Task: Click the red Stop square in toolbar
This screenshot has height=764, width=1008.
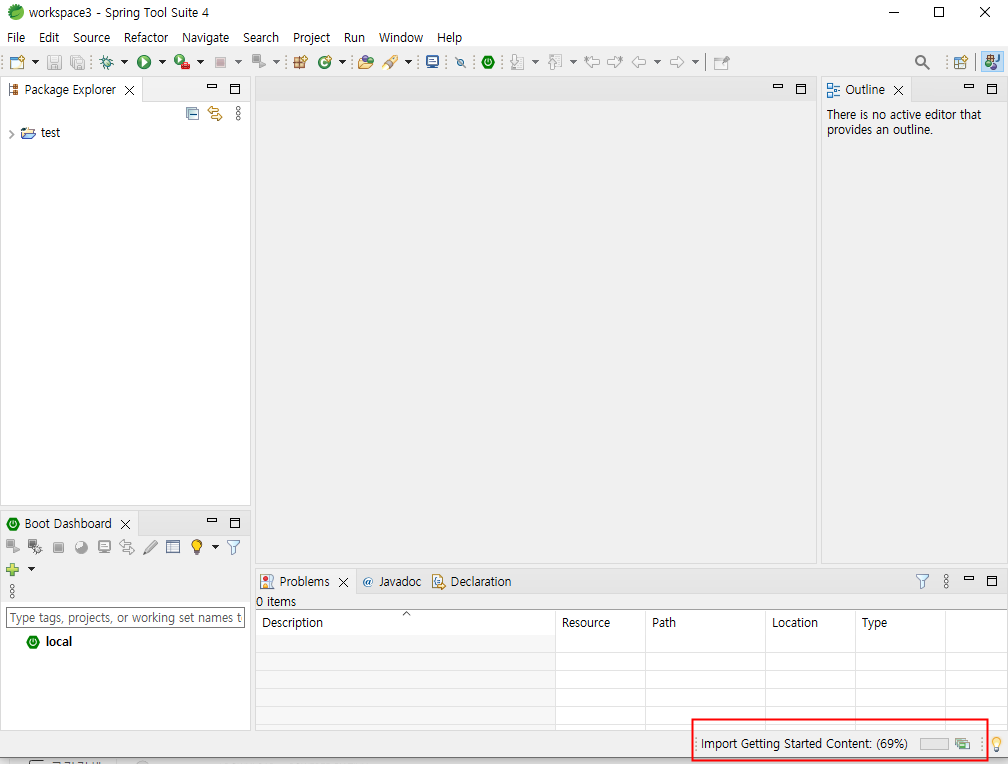Action: point(220,62)
